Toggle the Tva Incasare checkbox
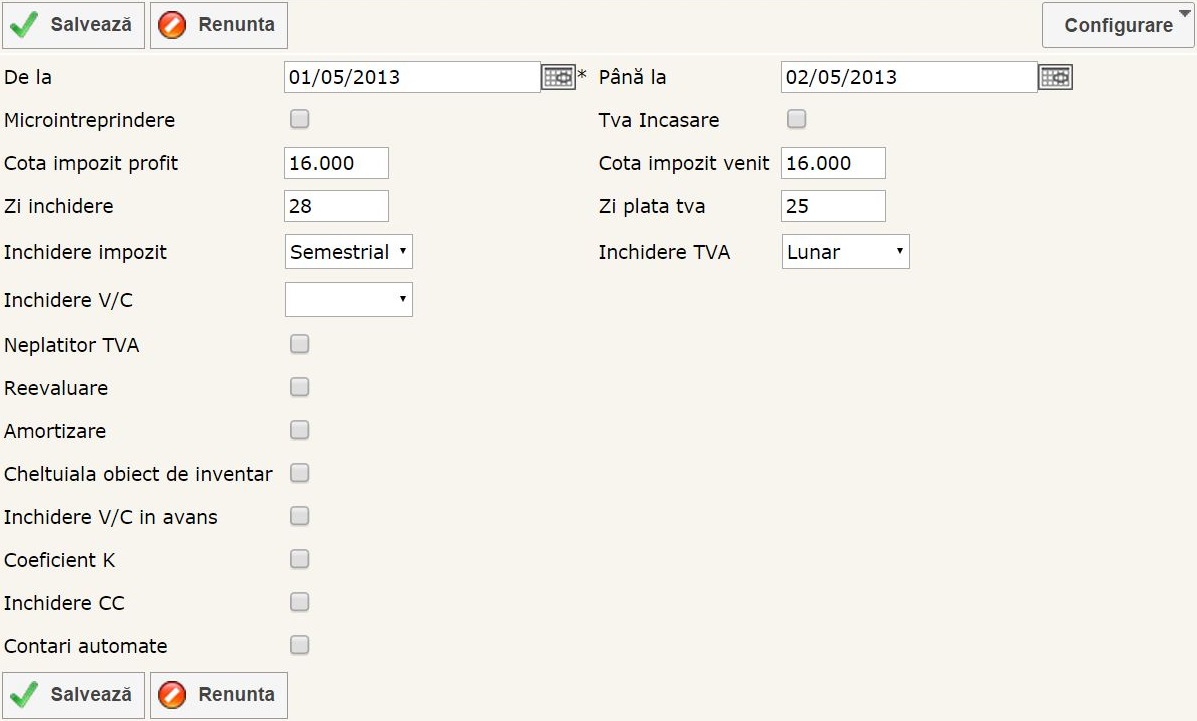This screenshot has width=1197, height=721. (x=796, y=120)
